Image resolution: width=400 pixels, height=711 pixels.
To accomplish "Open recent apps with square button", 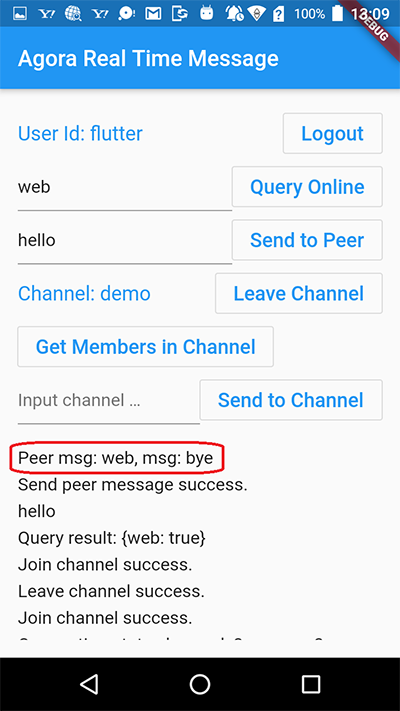I will tap(311, 684).
